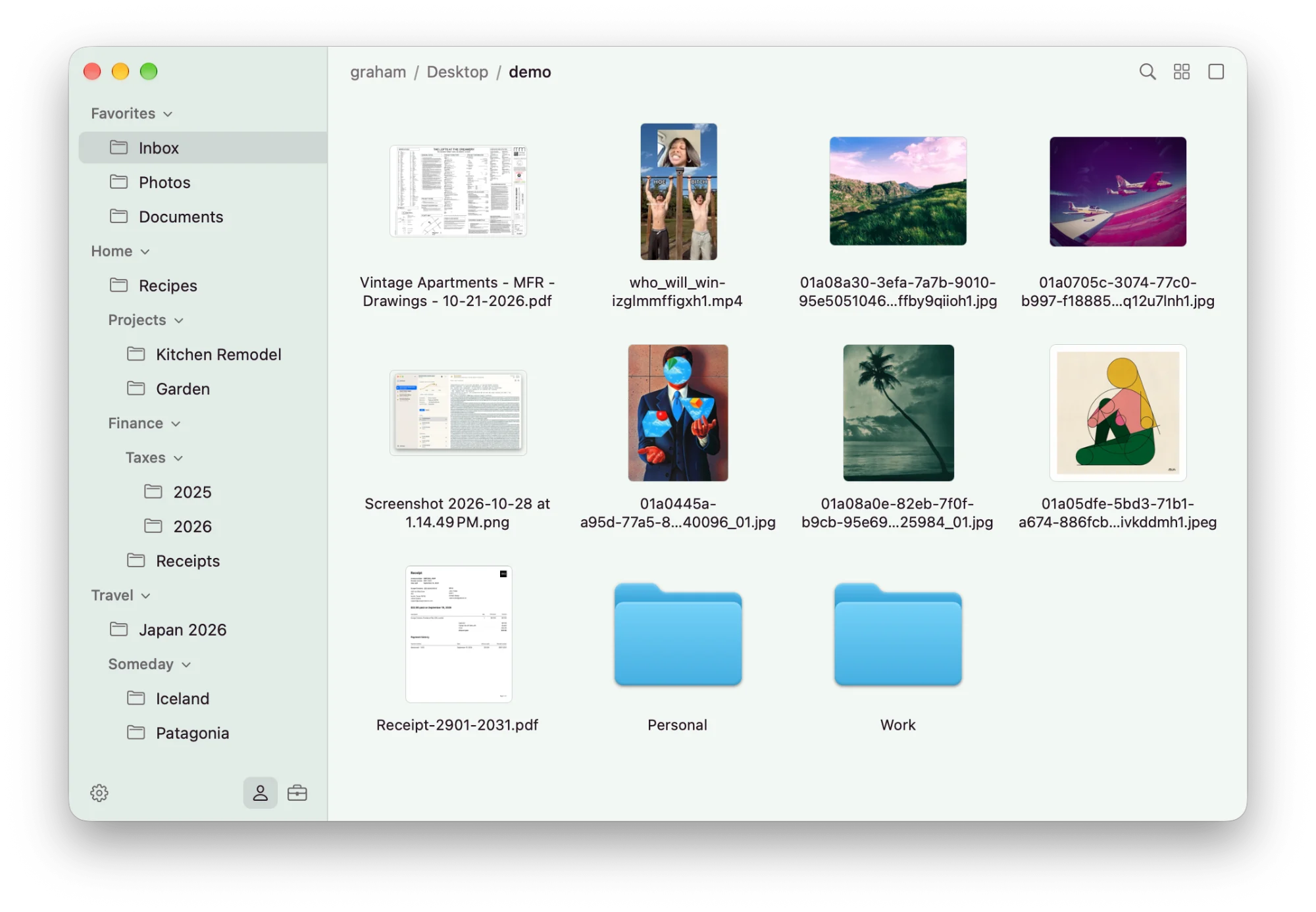Select the juggling man in suit jpg
The height and width of the screenshot is (912, 1316).
[678, 413]
